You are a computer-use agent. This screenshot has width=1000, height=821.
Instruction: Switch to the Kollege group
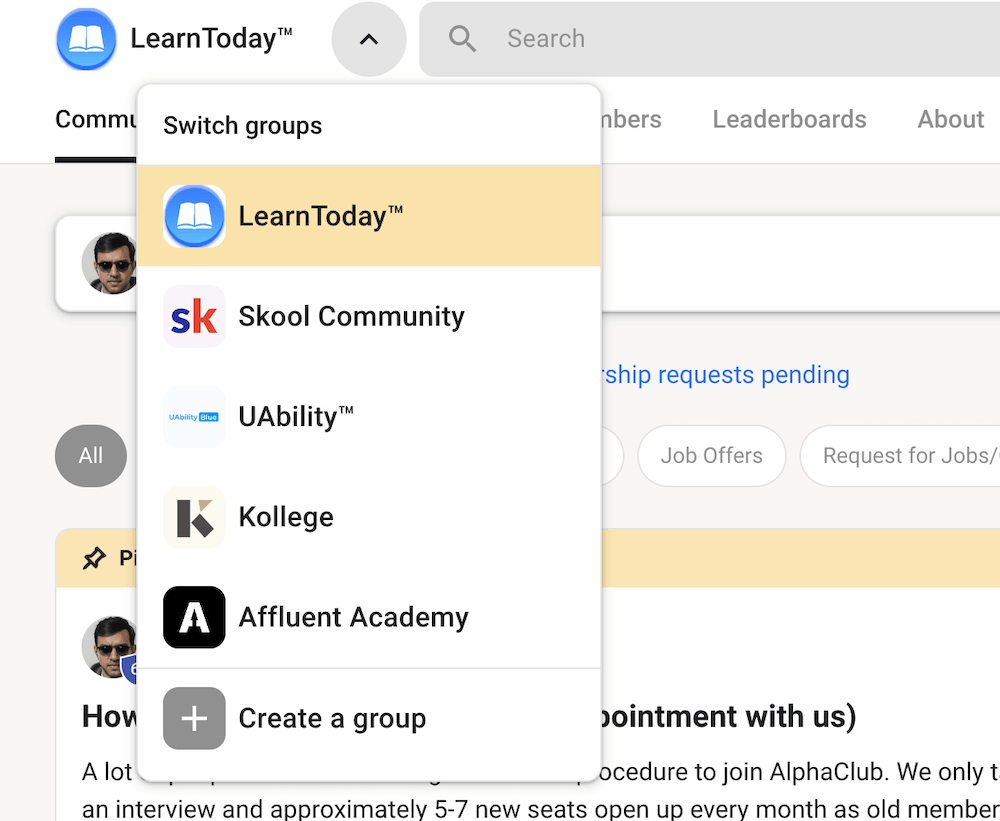(286, 517)
